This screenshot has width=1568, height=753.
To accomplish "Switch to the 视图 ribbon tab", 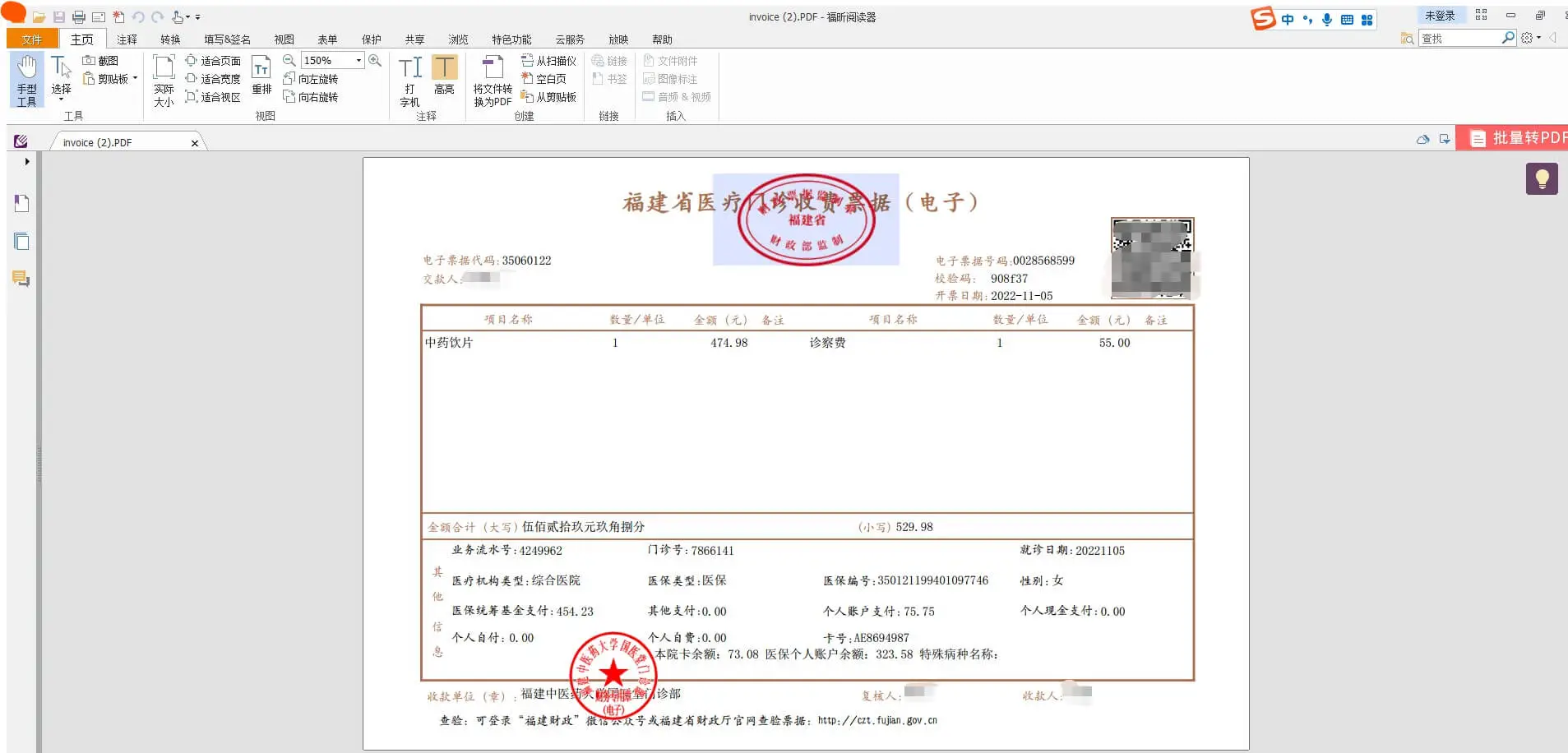I will 284,39.
